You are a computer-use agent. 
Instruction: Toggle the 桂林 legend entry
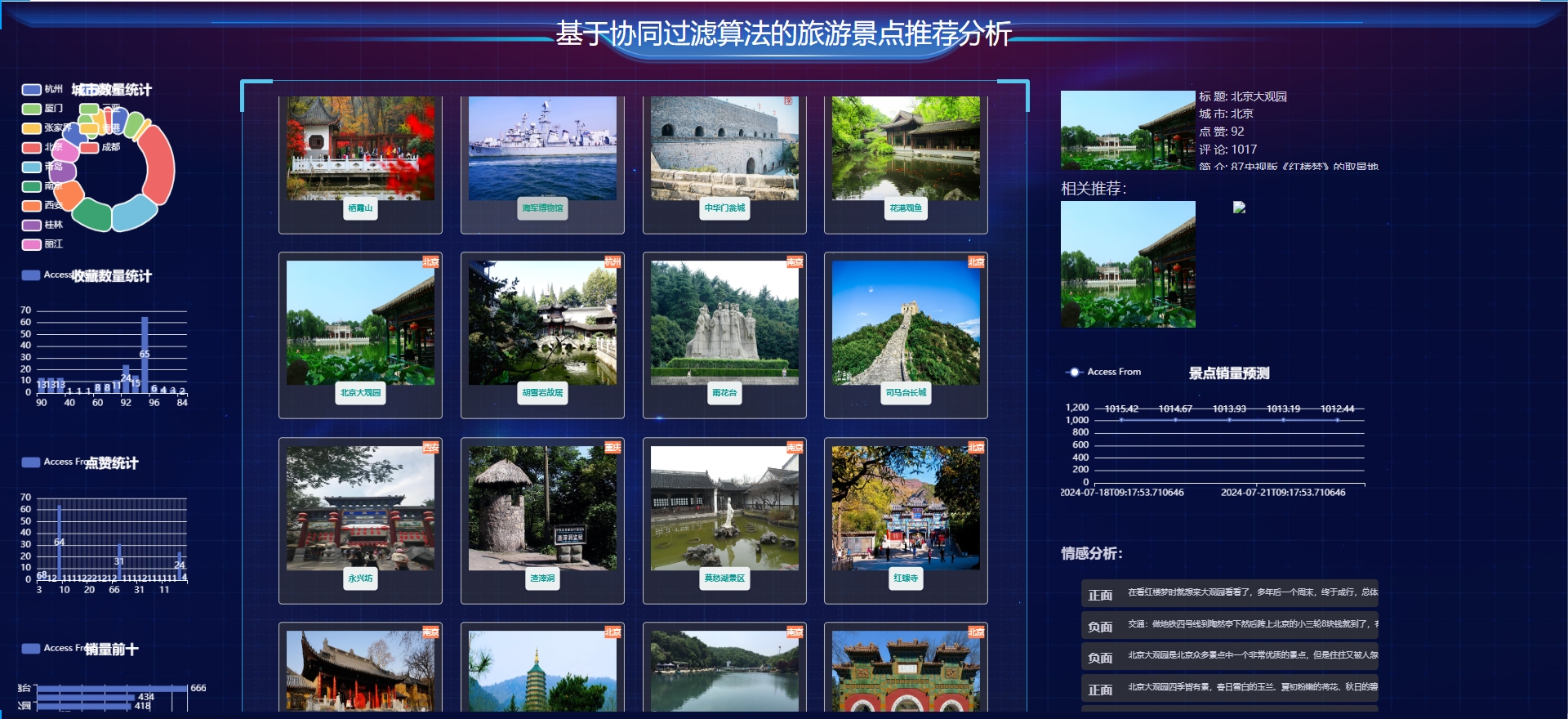[42, 225]
